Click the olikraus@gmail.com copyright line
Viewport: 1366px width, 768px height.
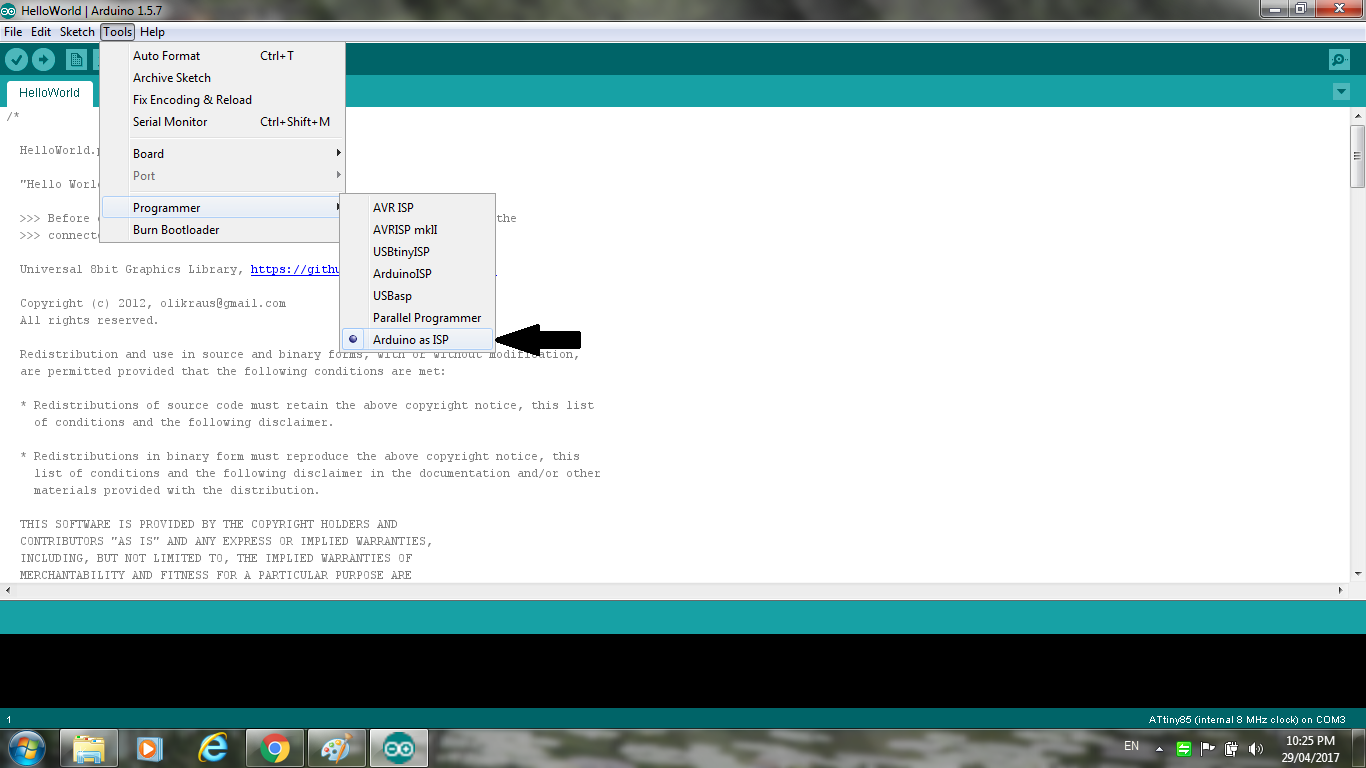pos(153,303)
